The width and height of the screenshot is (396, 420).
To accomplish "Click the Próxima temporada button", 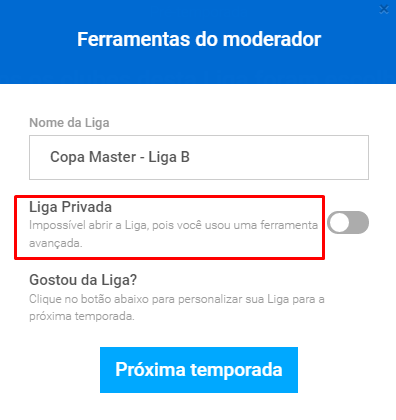I will click(199, 370).
